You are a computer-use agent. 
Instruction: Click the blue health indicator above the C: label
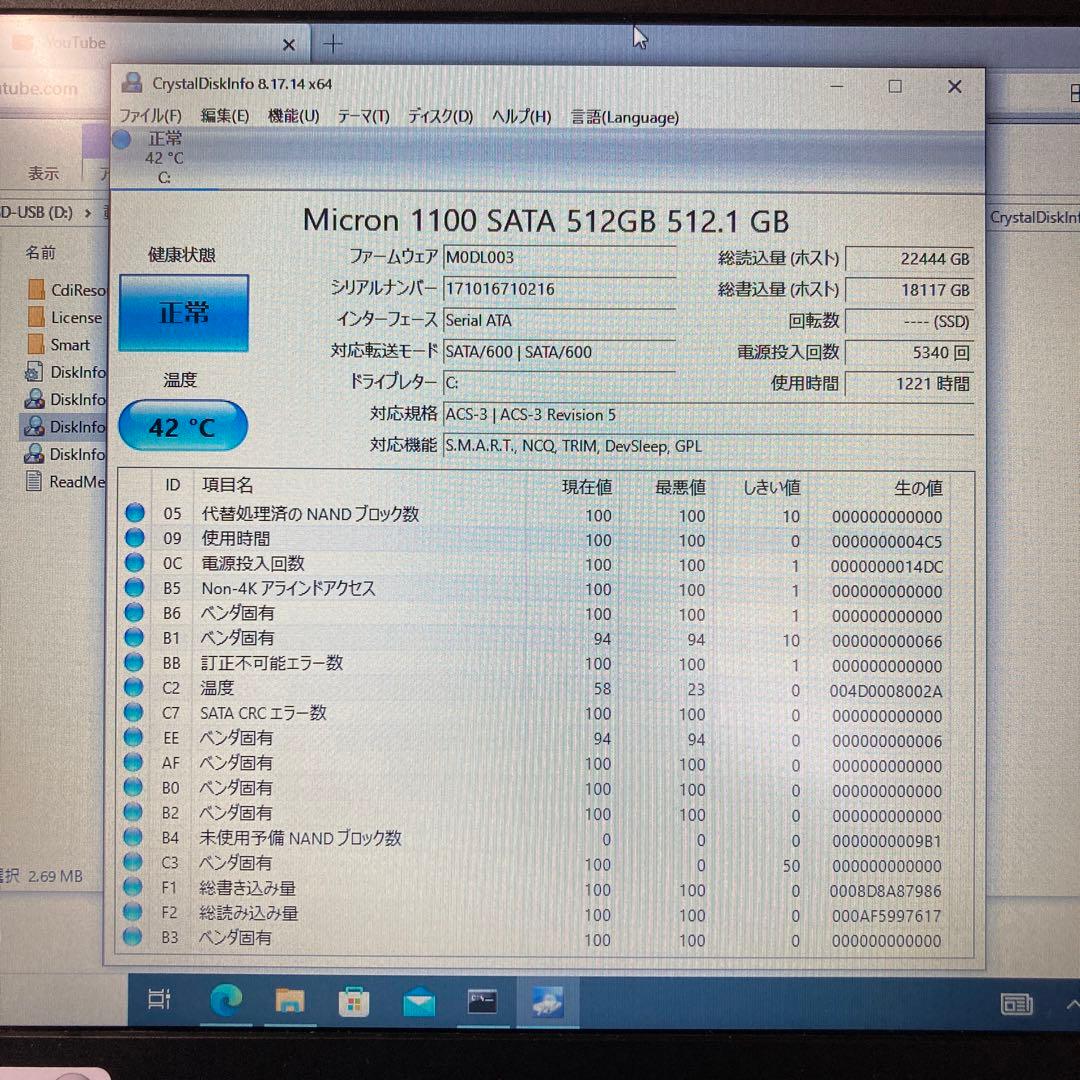(120, 140)
